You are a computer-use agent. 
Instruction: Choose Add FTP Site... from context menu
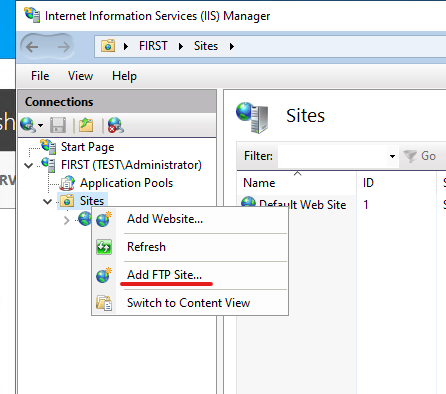point(190,275)
